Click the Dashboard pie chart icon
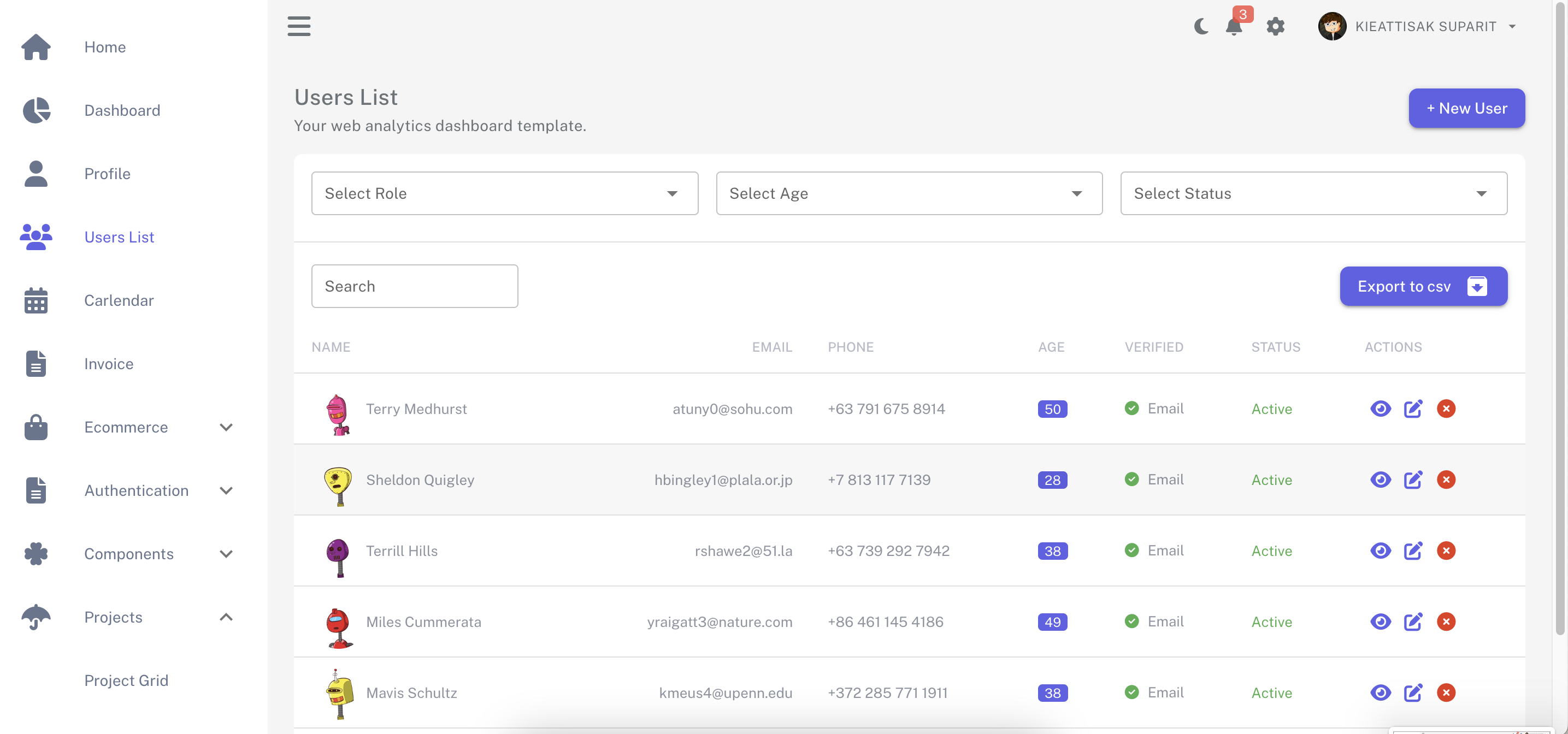The image size is (1568, 734). [36, 110]
